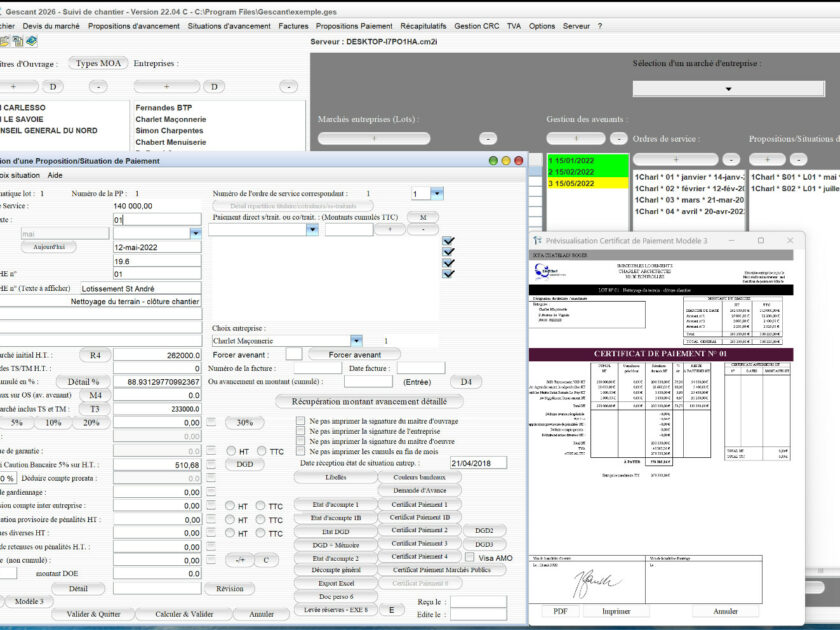840x630 pixels.
Task: Toggle the Visa AMO checkbox
Action: (x=470, y=557)
